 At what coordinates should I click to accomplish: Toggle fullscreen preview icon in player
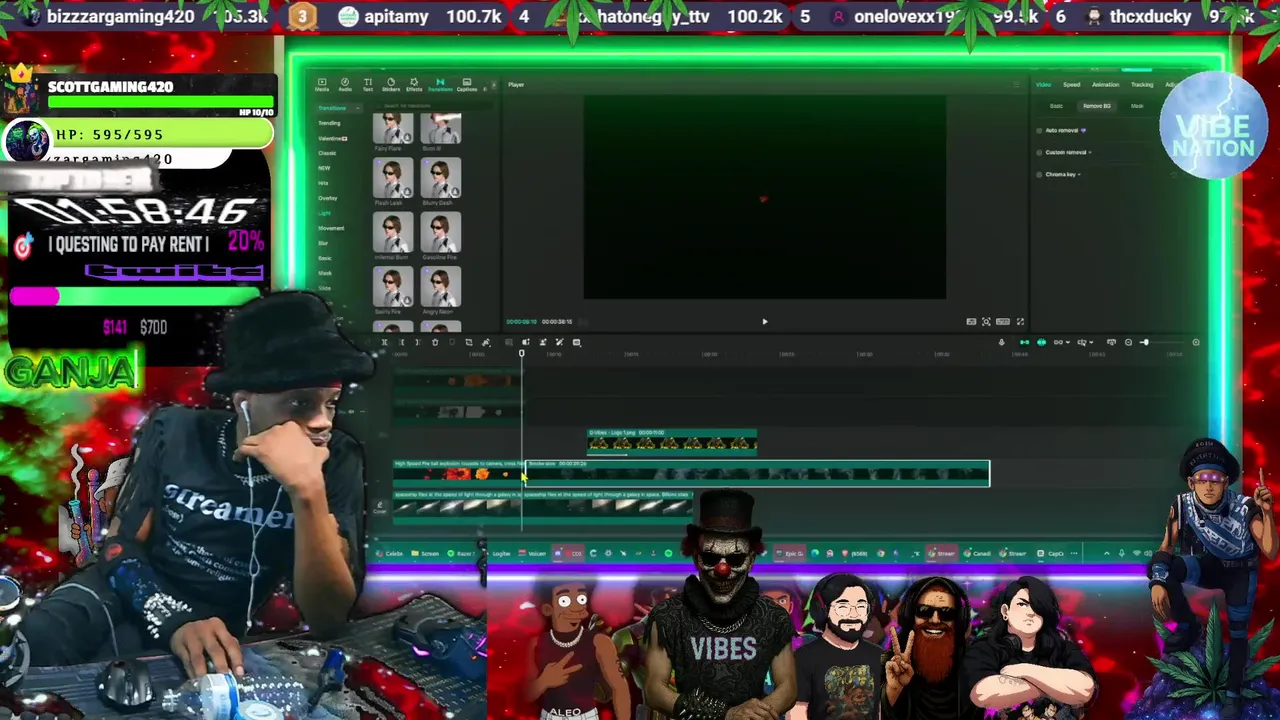pyautogui.click(x=1020, y=322)
